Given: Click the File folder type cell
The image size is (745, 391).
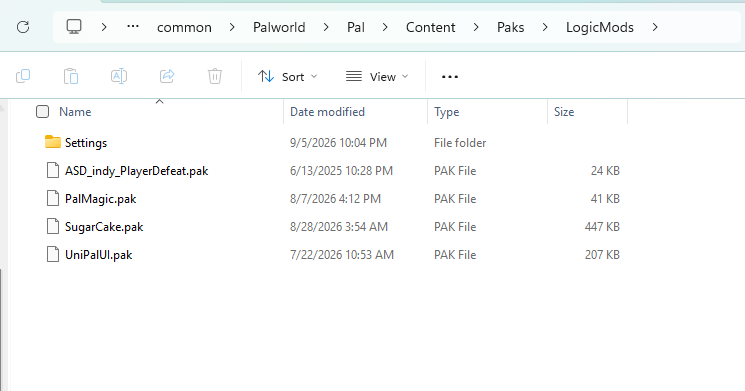Looking at the screenshot, I should [460, 143].
